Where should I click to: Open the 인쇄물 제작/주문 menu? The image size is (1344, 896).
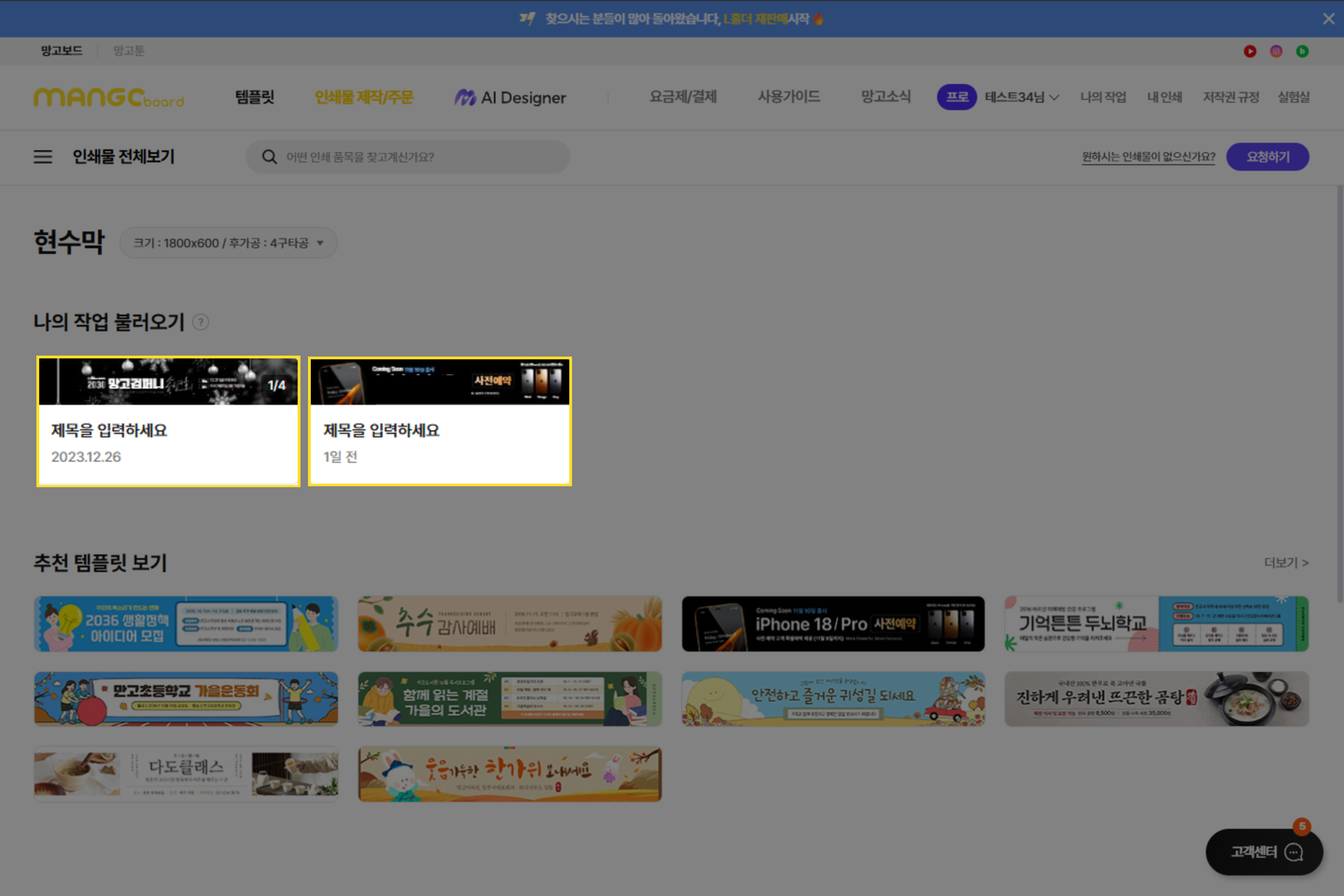(x=364, y=97)
